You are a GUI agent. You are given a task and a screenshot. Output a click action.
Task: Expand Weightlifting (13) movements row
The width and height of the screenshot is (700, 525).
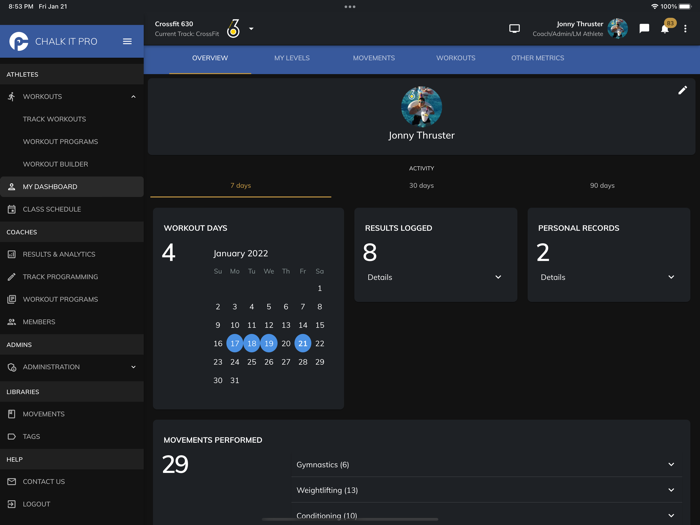point(487,490)
